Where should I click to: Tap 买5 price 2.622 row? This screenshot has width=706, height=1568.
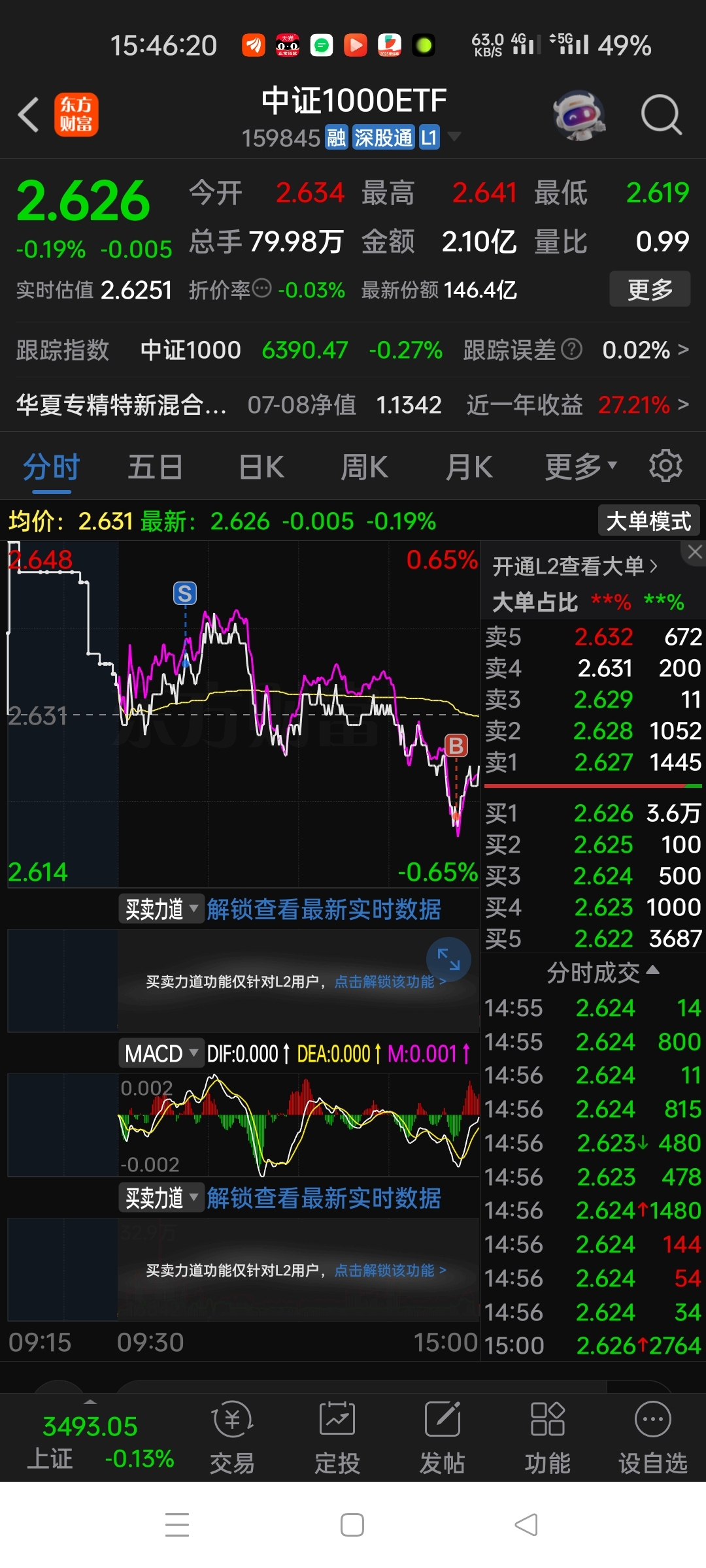point(594,938)
